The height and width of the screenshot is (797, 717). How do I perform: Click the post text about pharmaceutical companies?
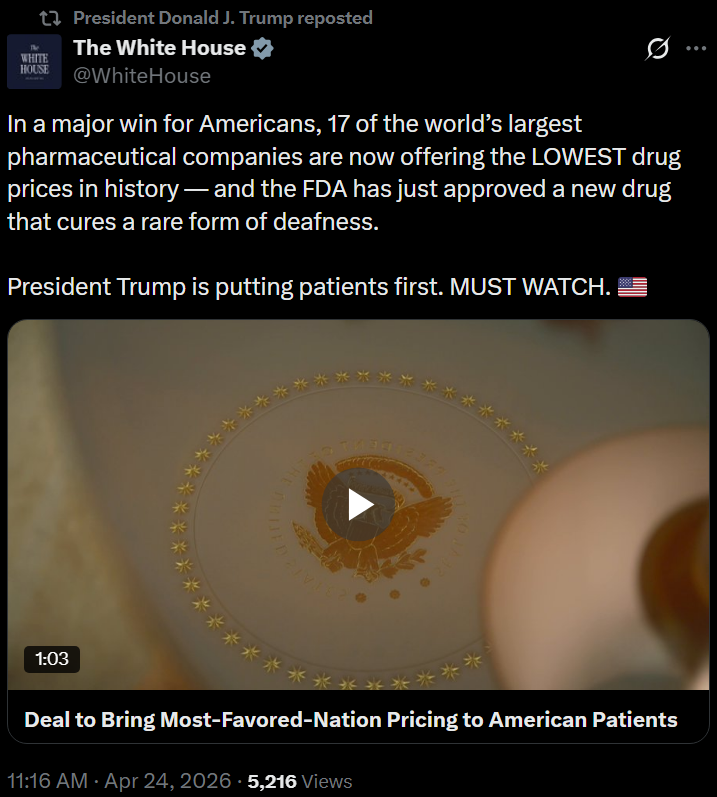coord(344,173)
